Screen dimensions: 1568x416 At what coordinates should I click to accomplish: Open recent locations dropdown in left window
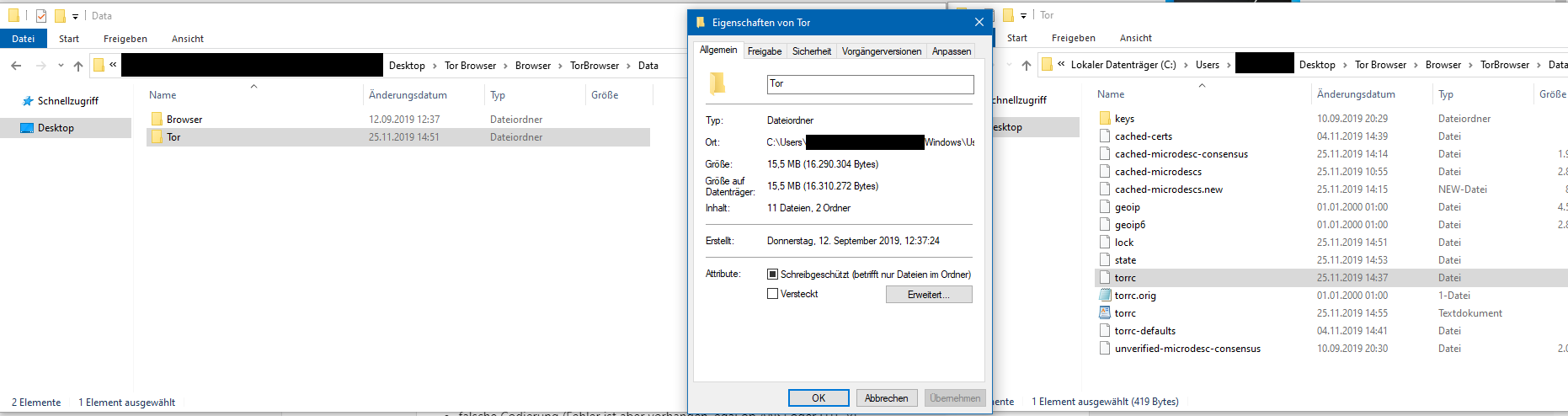[61, 66]
